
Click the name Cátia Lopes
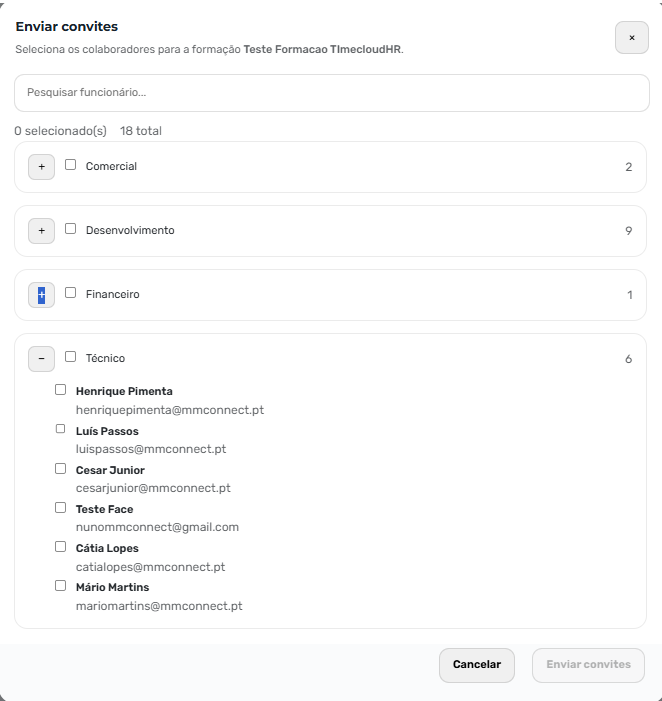pyautogui.click(x=107, y=548)
